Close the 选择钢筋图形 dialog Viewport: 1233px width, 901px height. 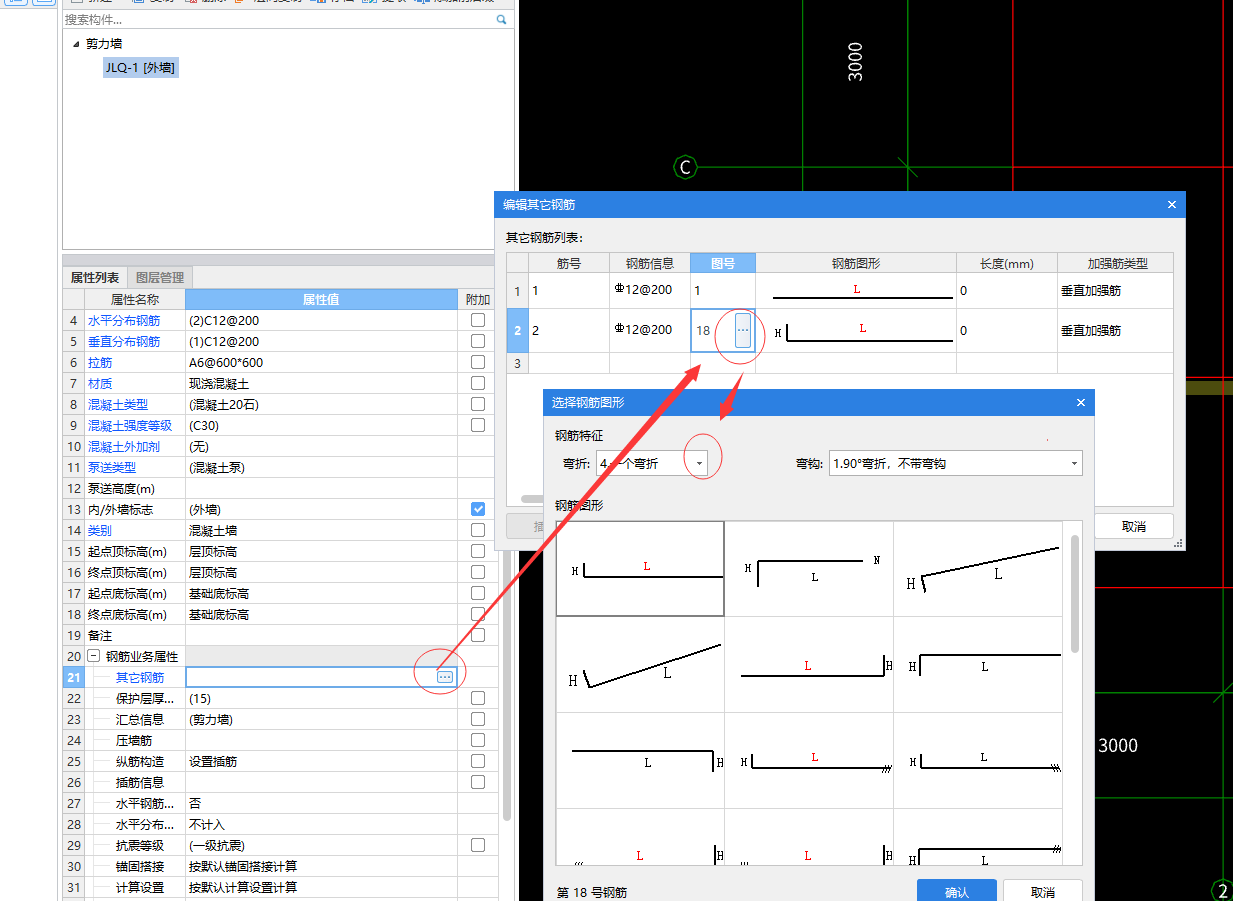pos(1080,402)
